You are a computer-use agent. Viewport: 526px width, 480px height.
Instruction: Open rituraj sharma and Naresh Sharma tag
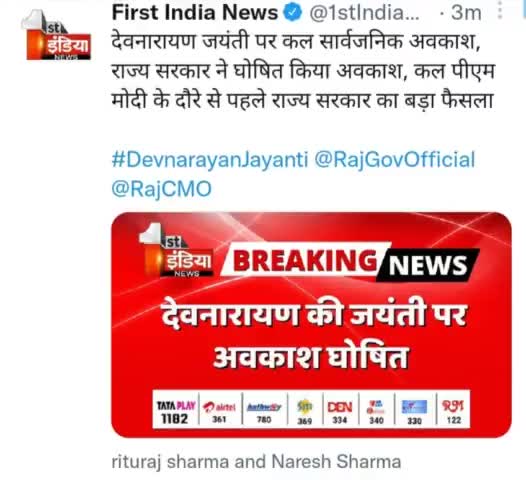256,462
